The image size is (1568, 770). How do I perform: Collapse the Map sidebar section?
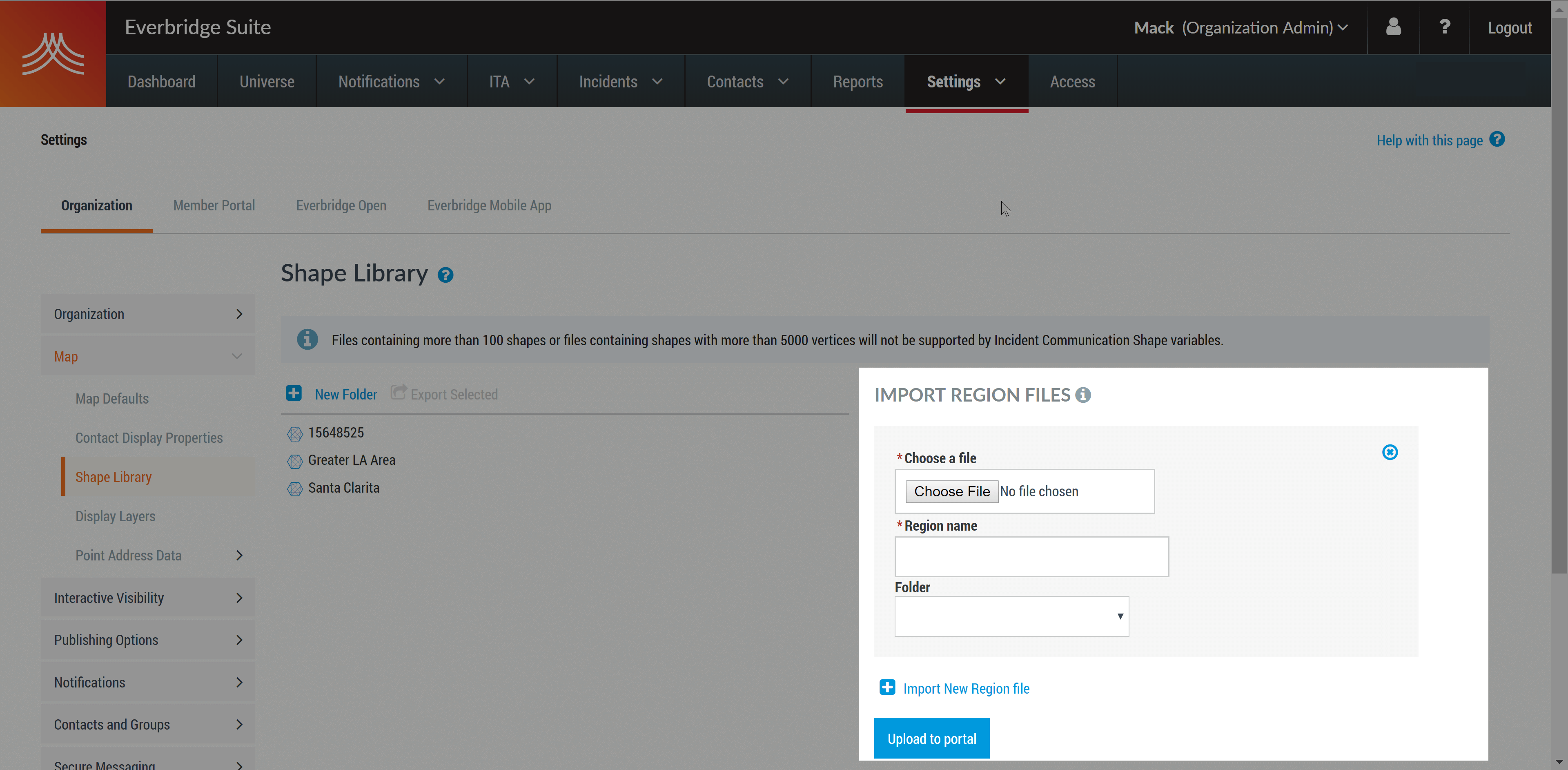237,356
